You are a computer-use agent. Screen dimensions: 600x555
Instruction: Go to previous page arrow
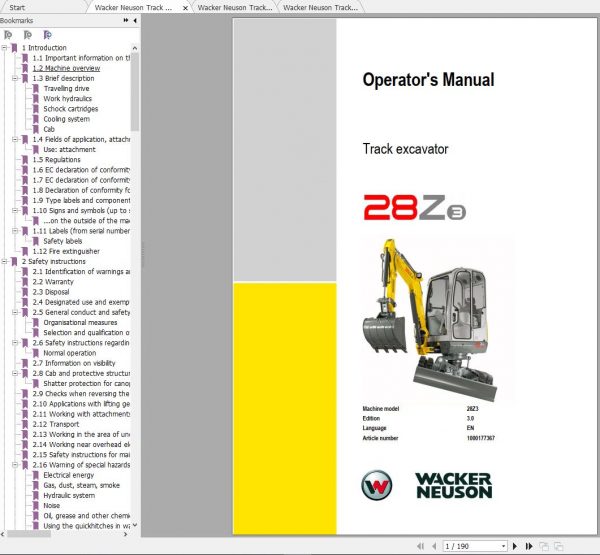434,546
